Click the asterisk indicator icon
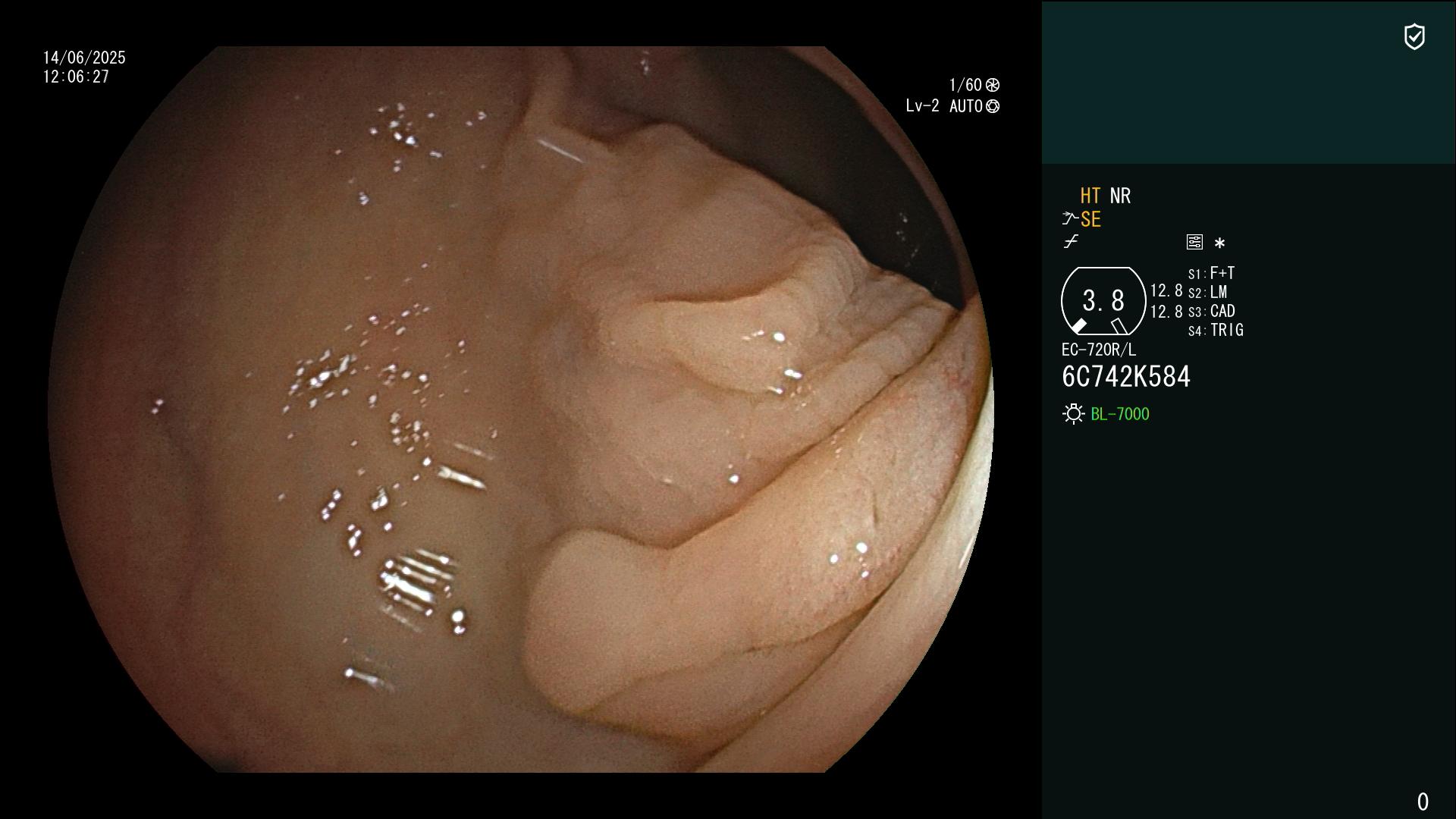This screenshot has width=1456, height=819. [1219, 243]
